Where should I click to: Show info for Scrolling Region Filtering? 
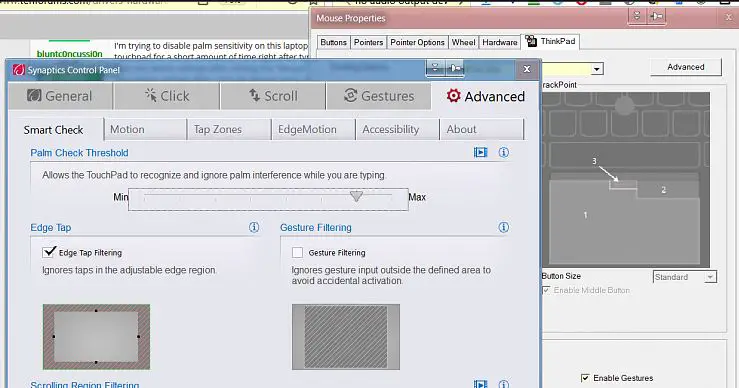coord(504,384)
